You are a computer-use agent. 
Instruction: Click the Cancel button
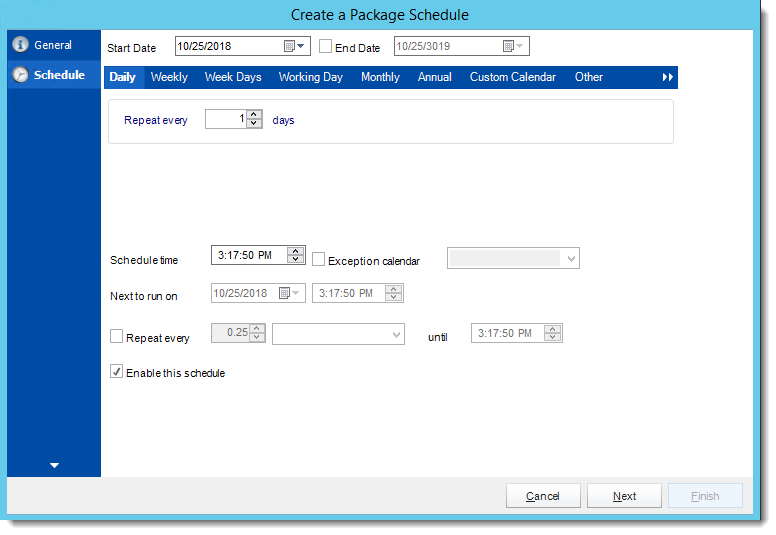[x=543, y=496]
